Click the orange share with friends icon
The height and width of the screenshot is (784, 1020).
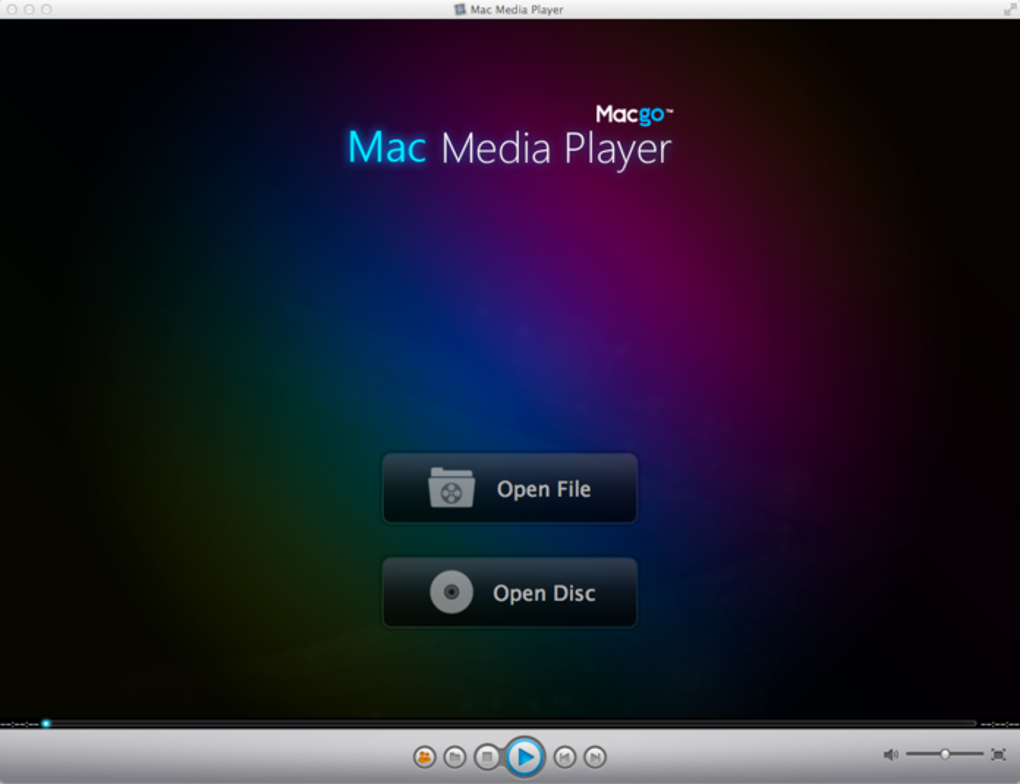[424, 757]
